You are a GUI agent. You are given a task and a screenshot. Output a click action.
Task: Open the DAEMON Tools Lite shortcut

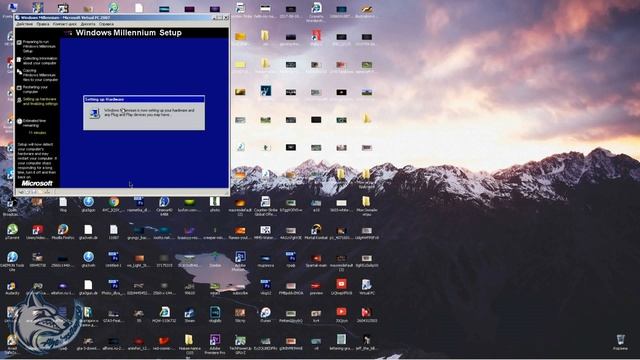12,260
